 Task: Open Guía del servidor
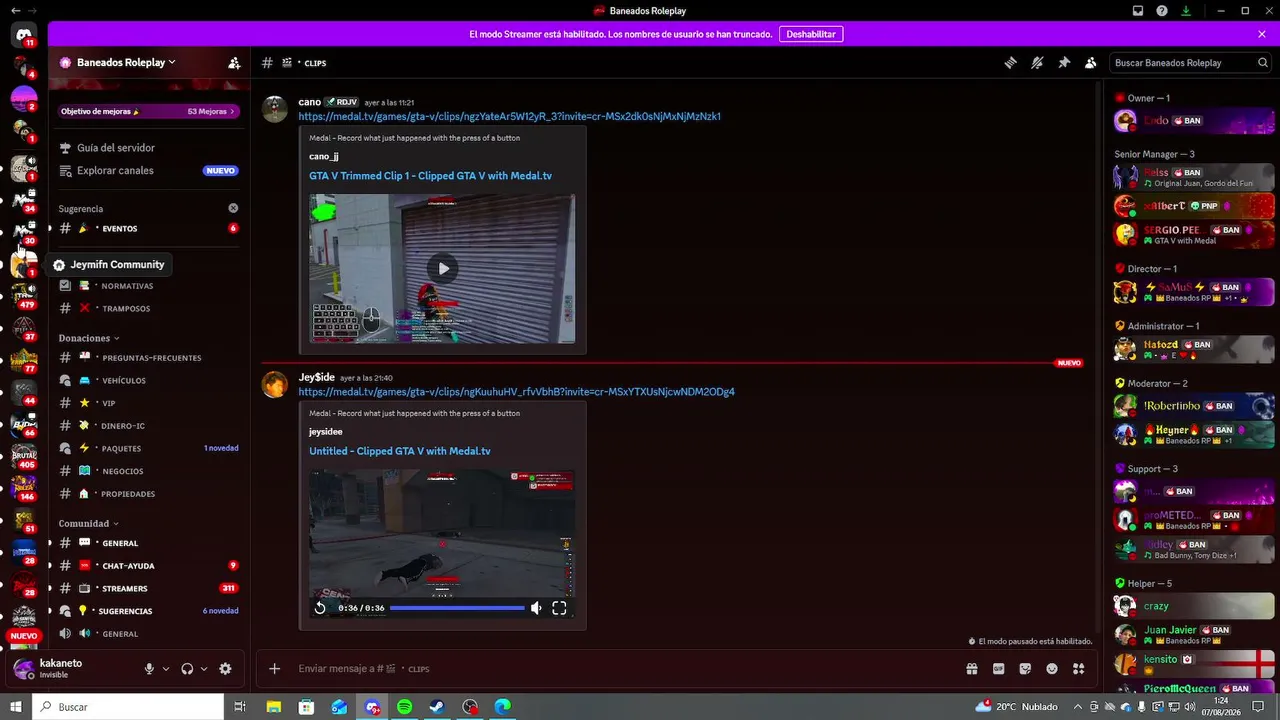coord(148,148)
